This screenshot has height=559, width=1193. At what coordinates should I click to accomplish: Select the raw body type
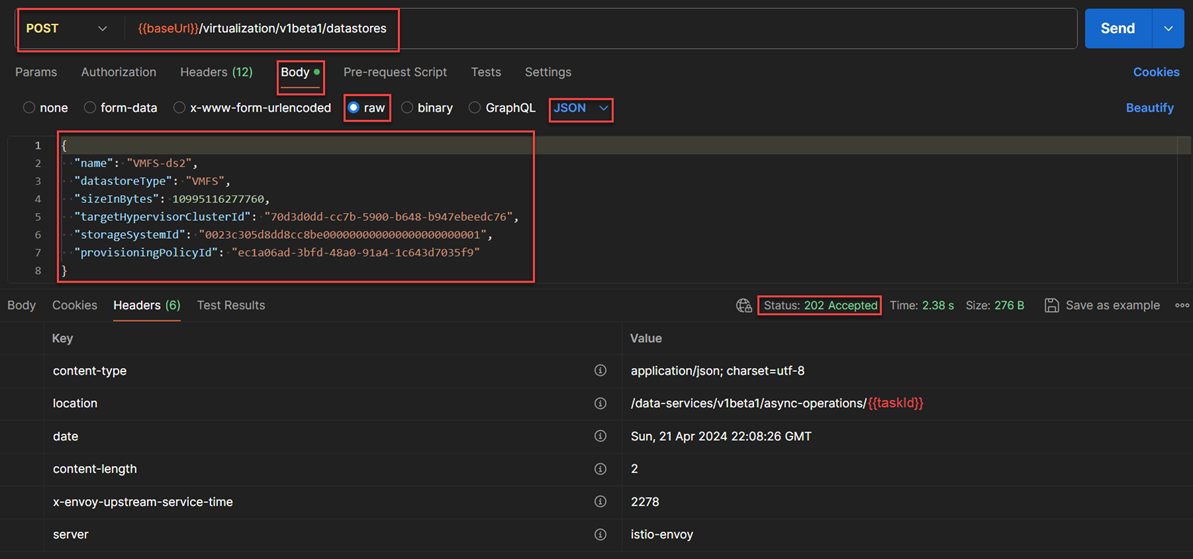click(353, 108)
